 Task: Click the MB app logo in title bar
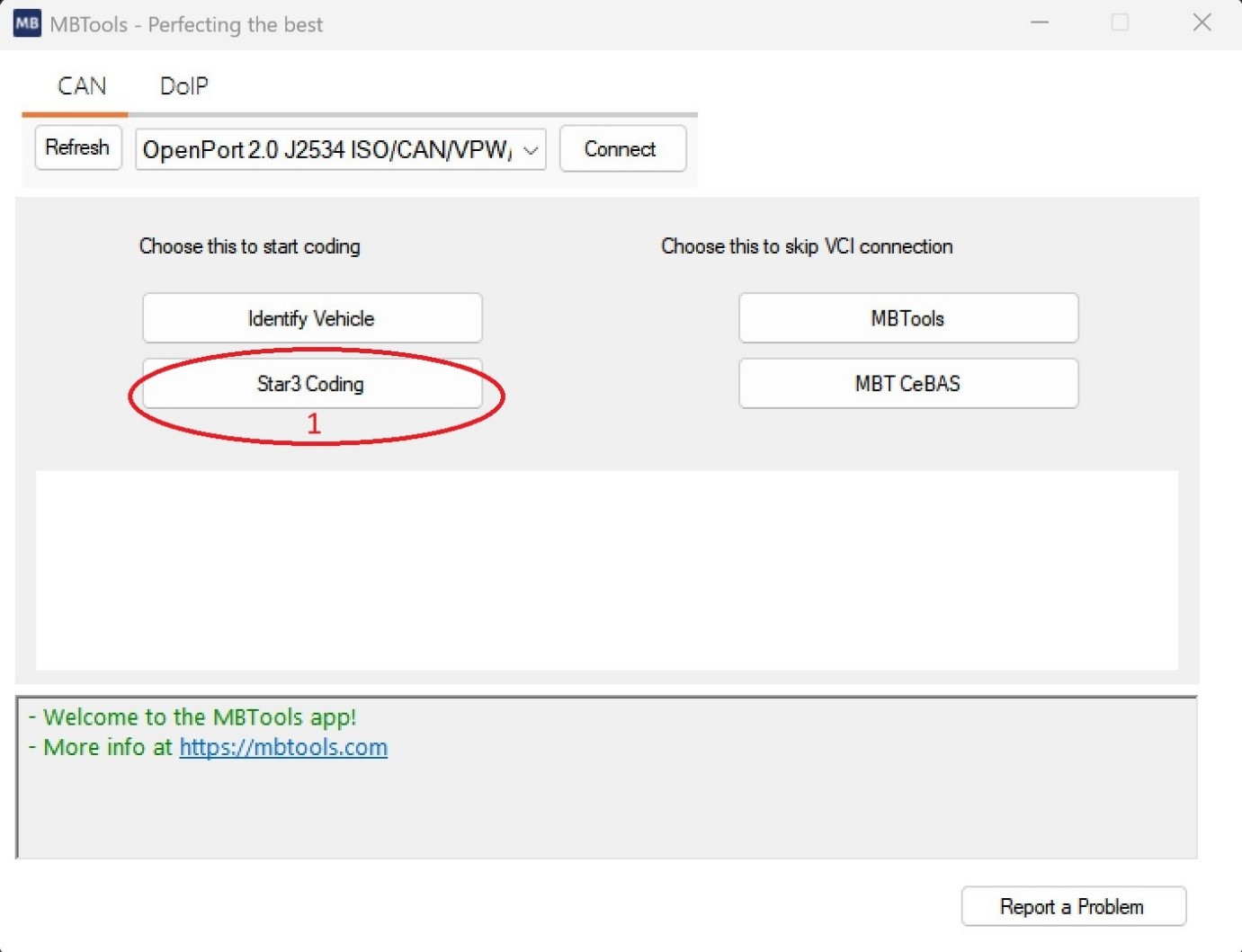[x=27, y=23]
